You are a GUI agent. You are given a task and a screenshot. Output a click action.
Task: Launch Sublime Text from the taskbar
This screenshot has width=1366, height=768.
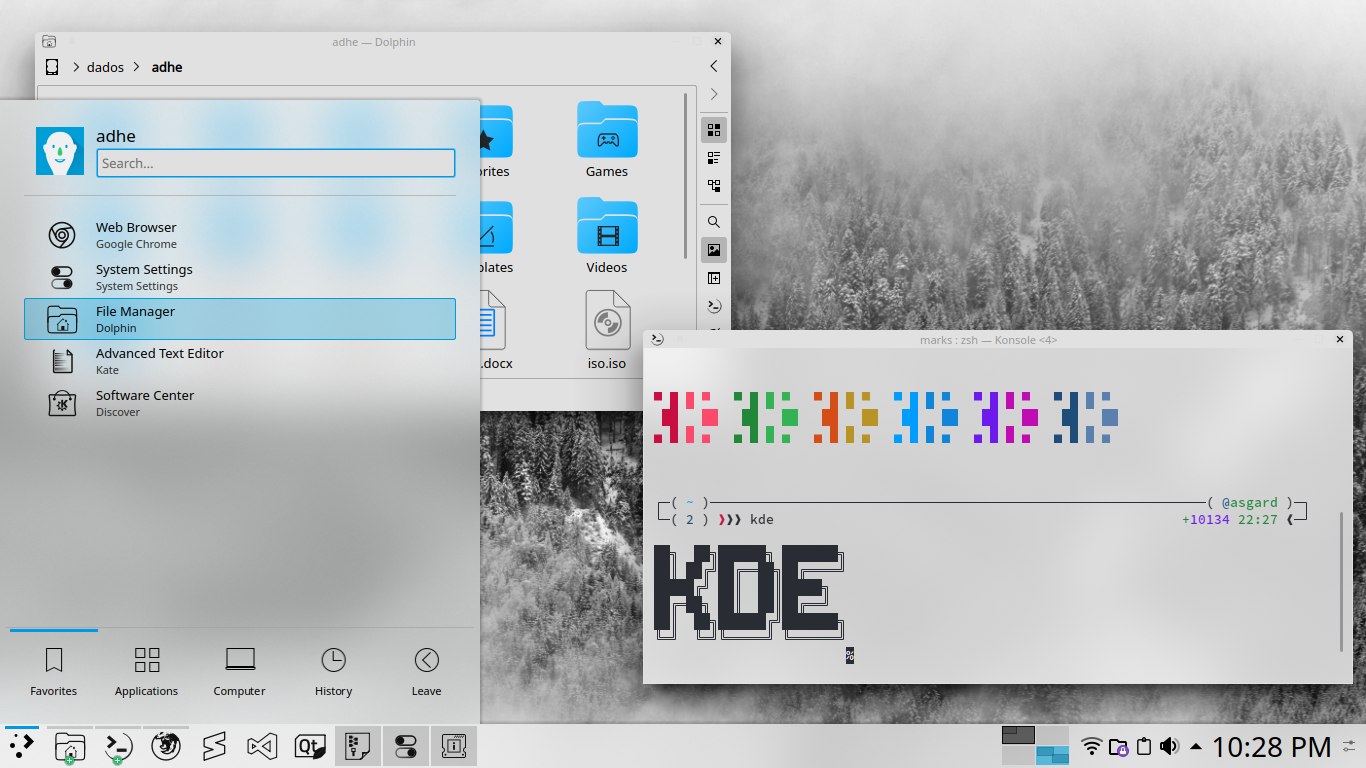(213, 746)
